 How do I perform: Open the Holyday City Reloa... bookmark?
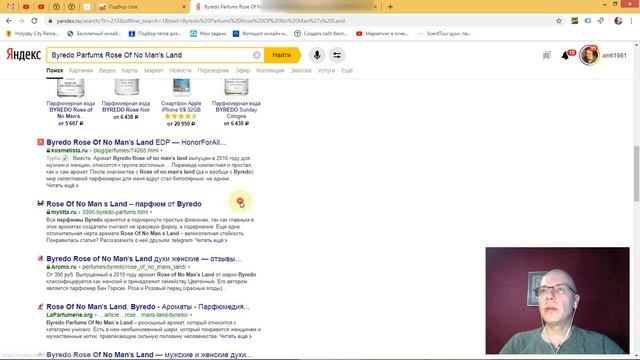click(x=32, y=33)
